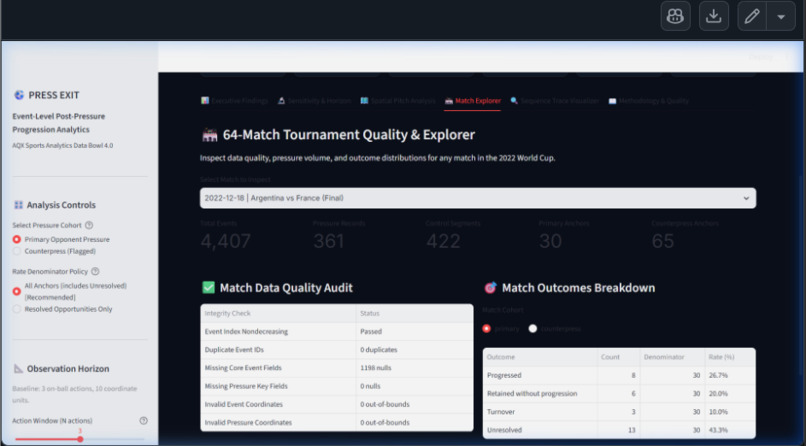This screenshot has height=446, width=806.
Task: Click the Analysis Controls grid icon
Action: pos(19,205)
